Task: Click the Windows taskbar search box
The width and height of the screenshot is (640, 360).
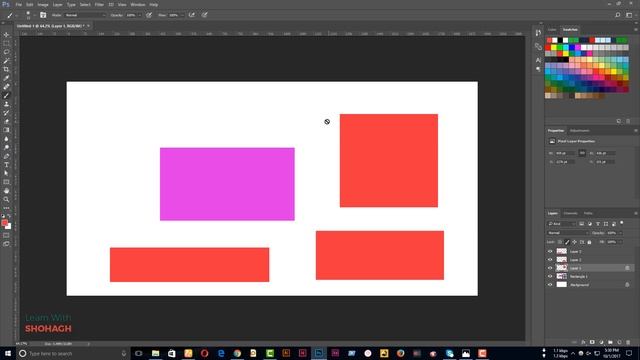Action: [73, 353]
